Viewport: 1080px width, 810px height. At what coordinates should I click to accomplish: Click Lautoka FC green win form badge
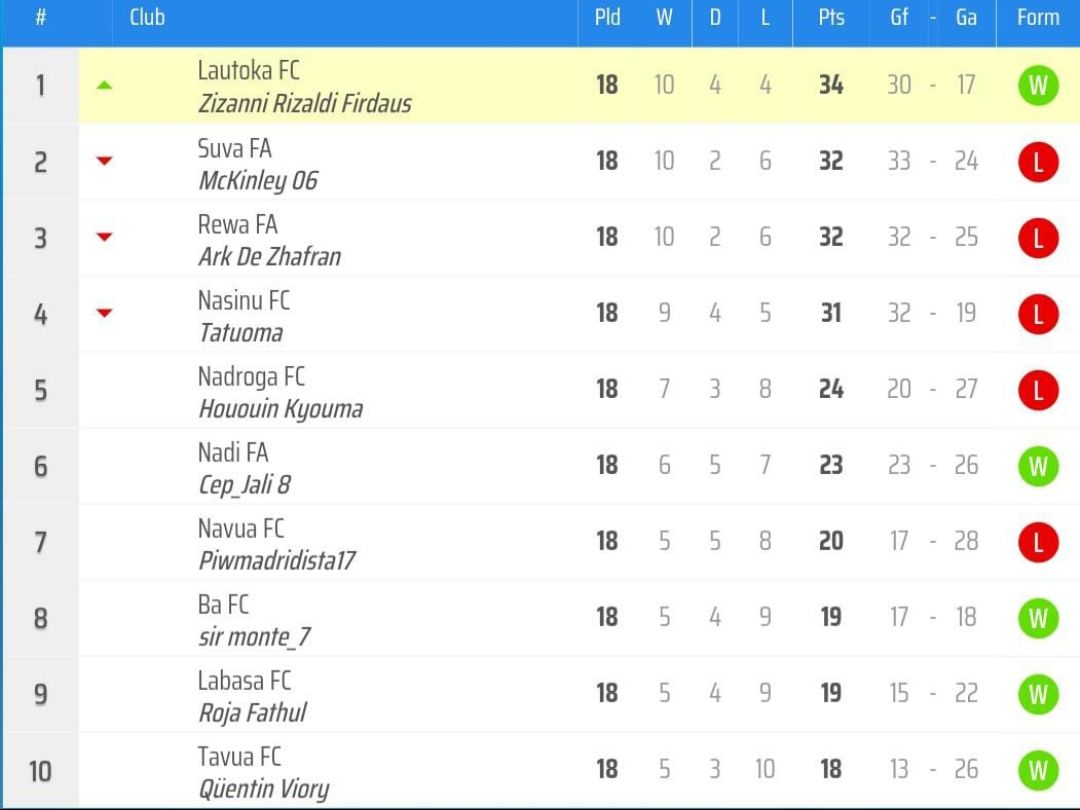coord(1038,85)
